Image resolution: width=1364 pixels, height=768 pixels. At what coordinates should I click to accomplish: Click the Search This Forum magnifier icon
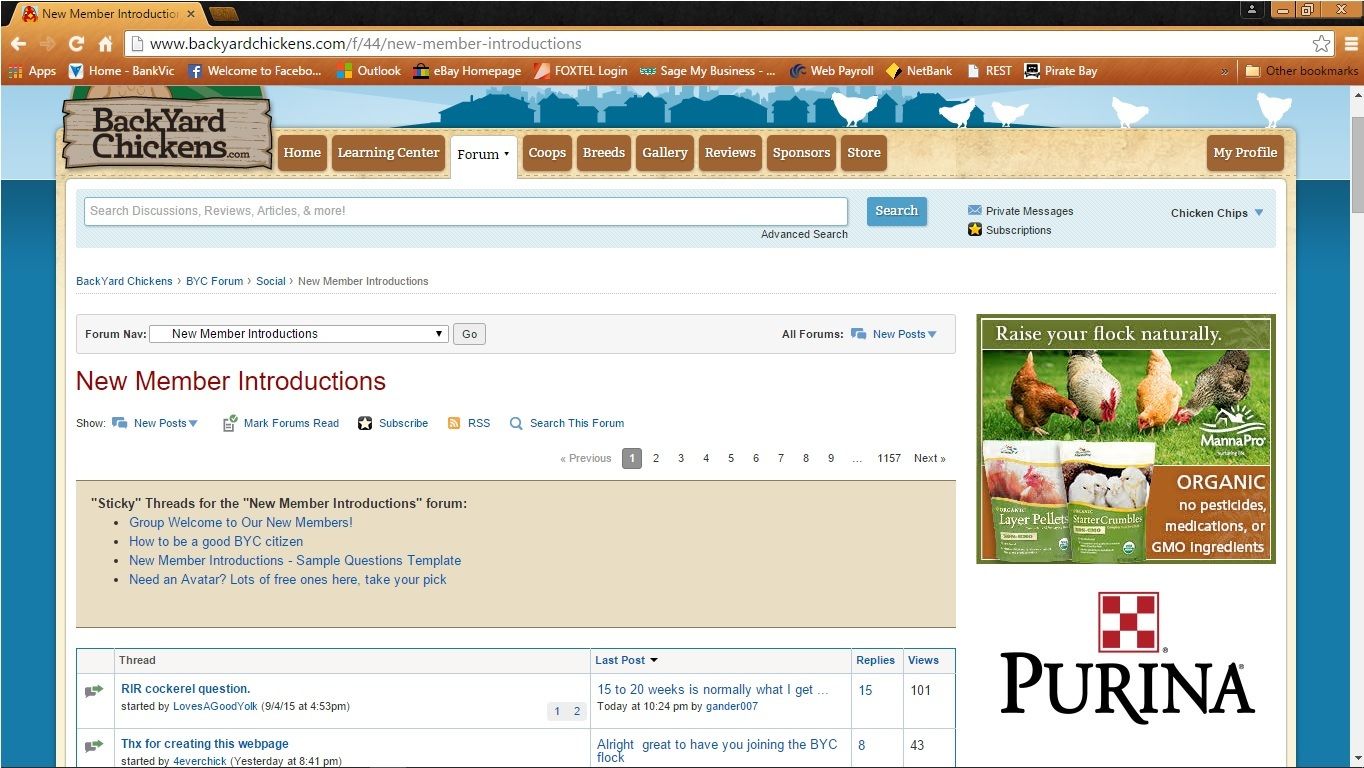516,423
